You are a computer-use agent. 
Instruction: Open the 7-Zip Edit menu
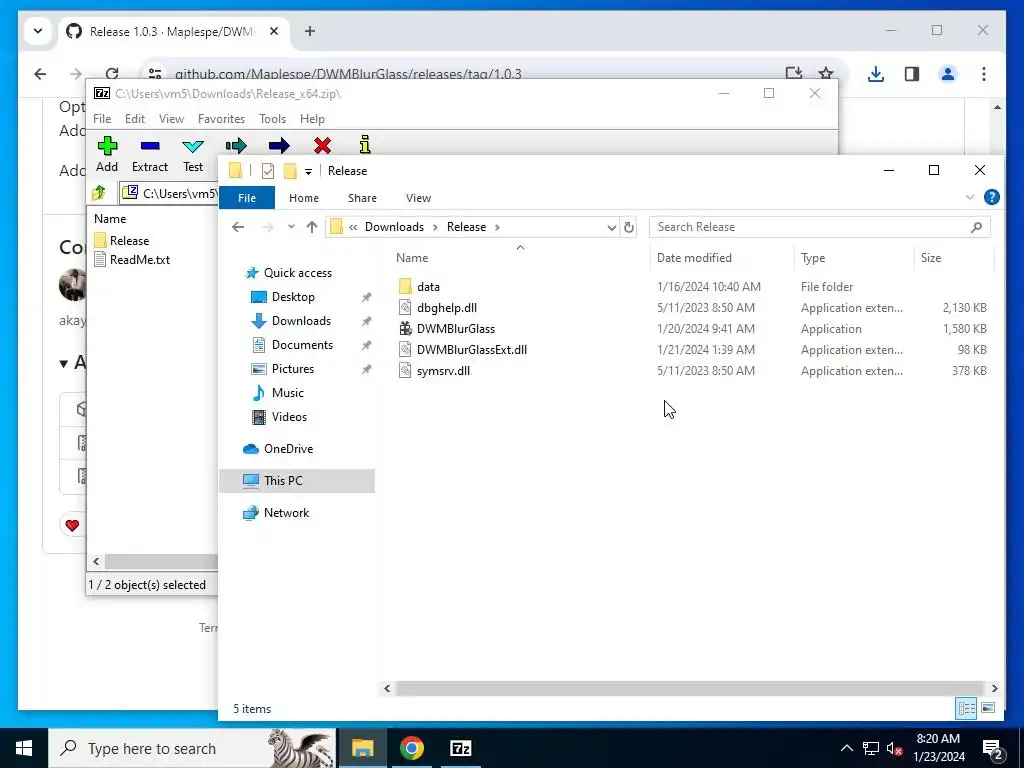(135, 119)
